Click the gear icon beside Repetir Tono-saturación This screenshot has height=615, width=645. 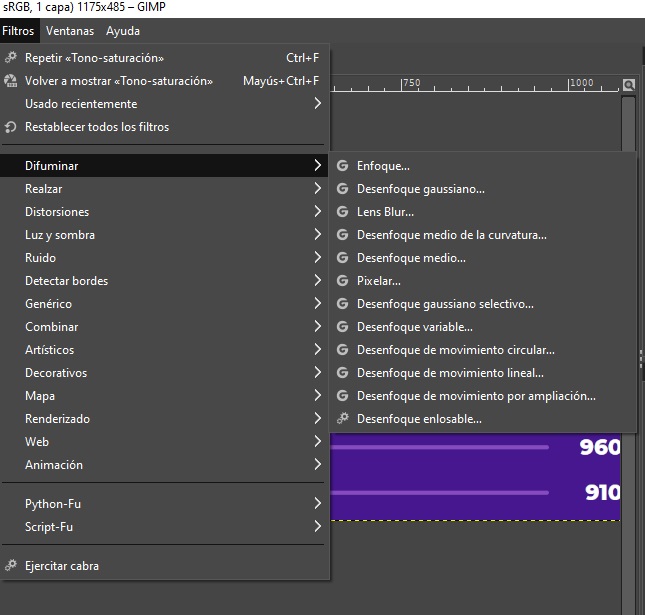(11, 57)
